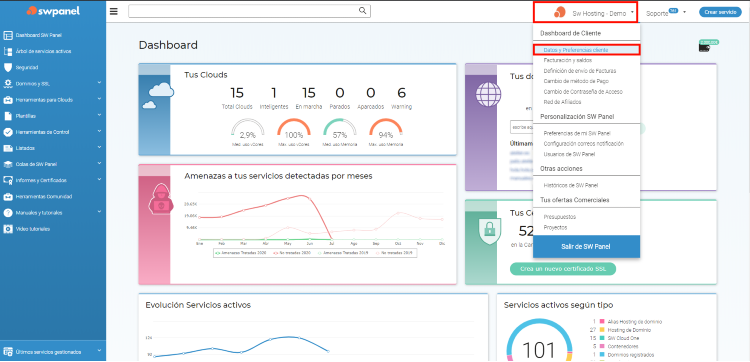The image size is (750, 362).
Task: Open Preferencias de mi SW Panel
Action: pyautogui.click(x=577, y=133)
